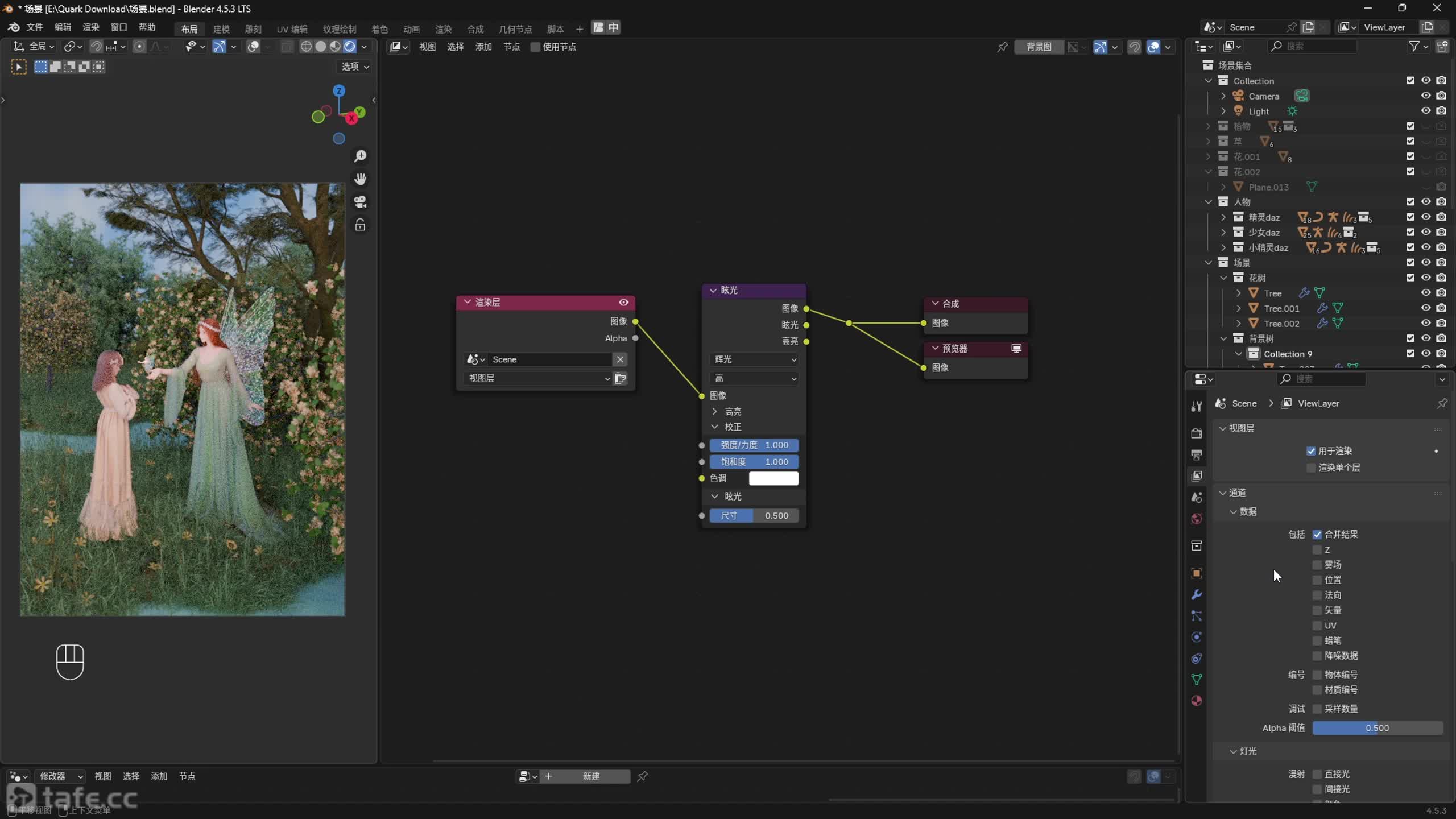Collapse the 人物 collection in outliner

point(1209,202)
